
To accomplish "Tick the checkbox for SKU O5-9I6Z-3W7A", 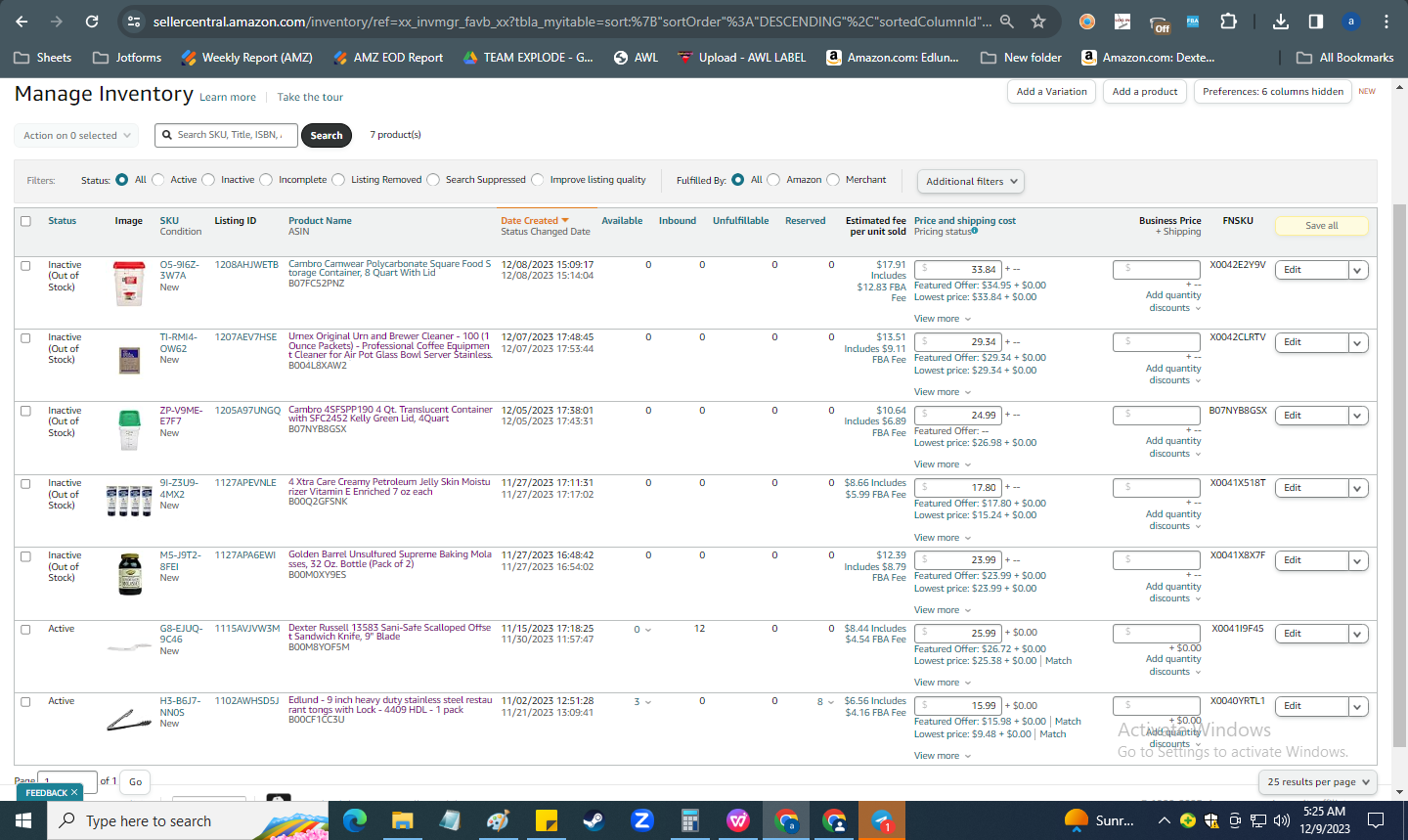I will 25,265.
